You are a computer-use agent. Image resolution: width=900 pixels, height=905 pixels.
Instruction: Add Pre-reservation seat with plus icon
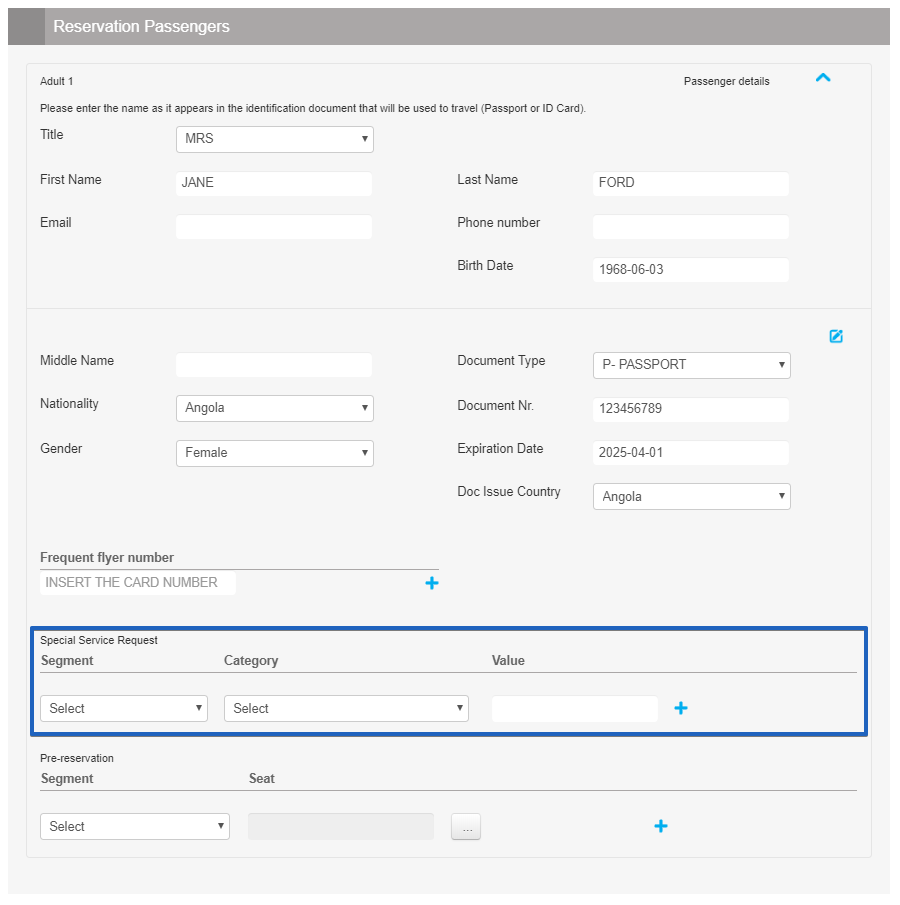661,826
